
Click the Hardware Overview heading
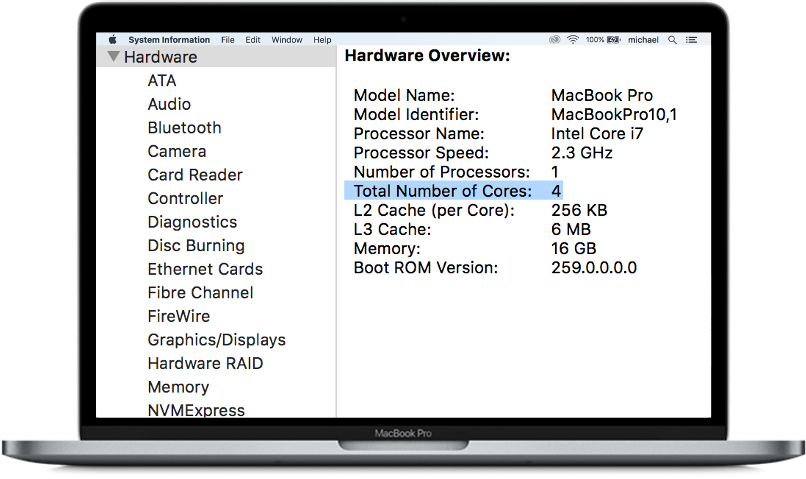(427, 56)
